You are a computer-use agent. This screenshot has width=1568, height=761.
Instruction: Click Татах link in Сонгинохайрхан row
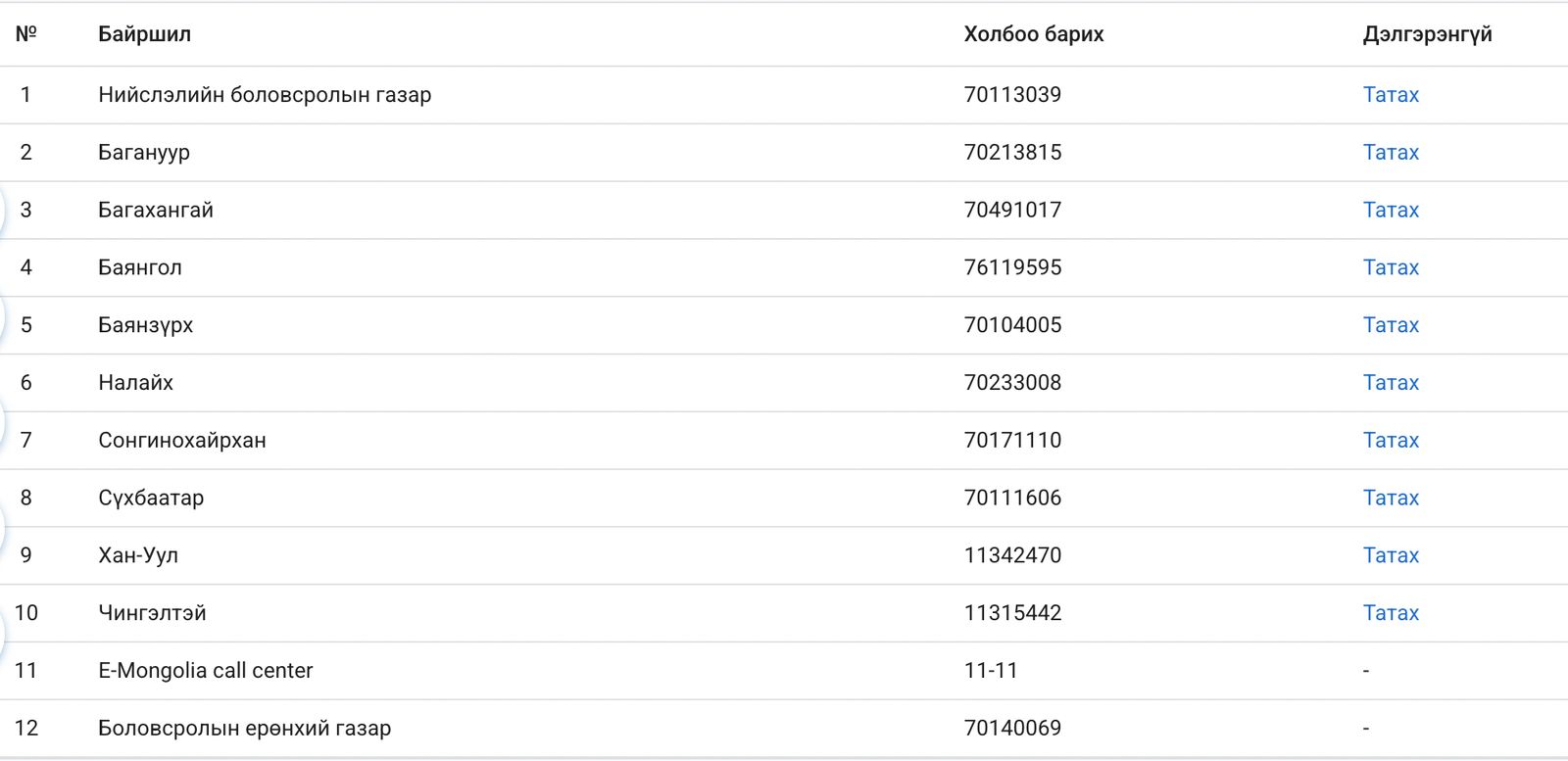click(x=1391, y=441)
